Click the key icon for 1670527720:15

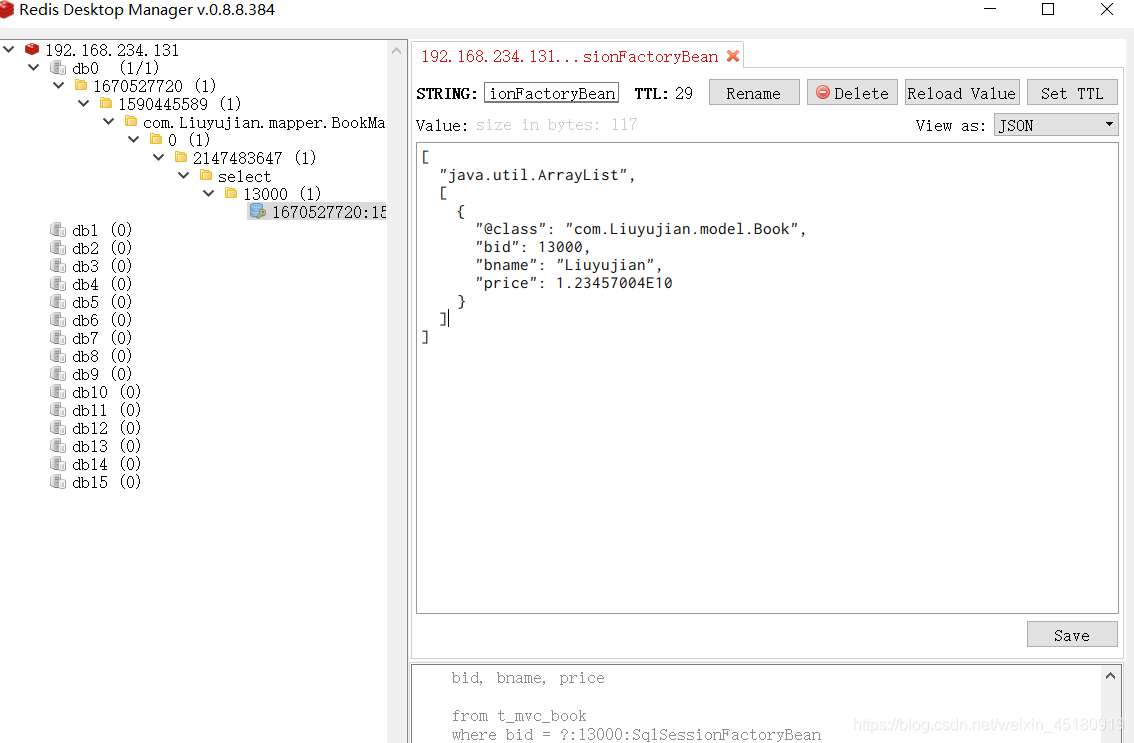click(257, 211)
